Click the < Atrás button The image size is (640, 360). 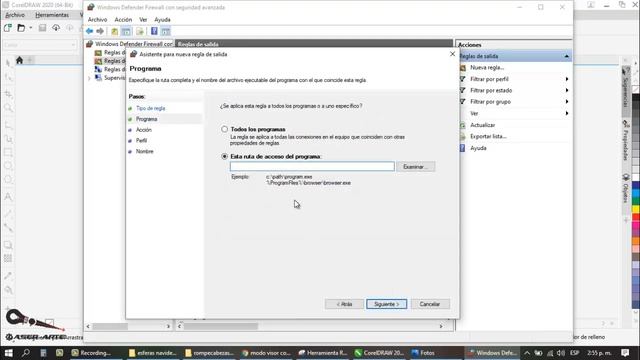point(344,304)
